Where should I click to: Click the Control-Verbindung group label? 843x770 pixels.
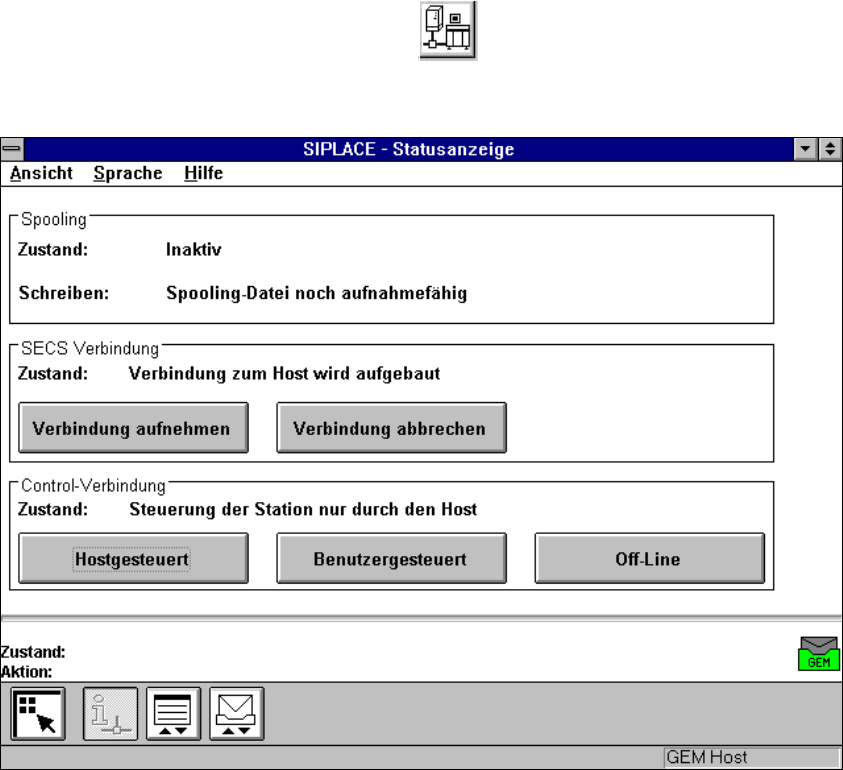93,486
